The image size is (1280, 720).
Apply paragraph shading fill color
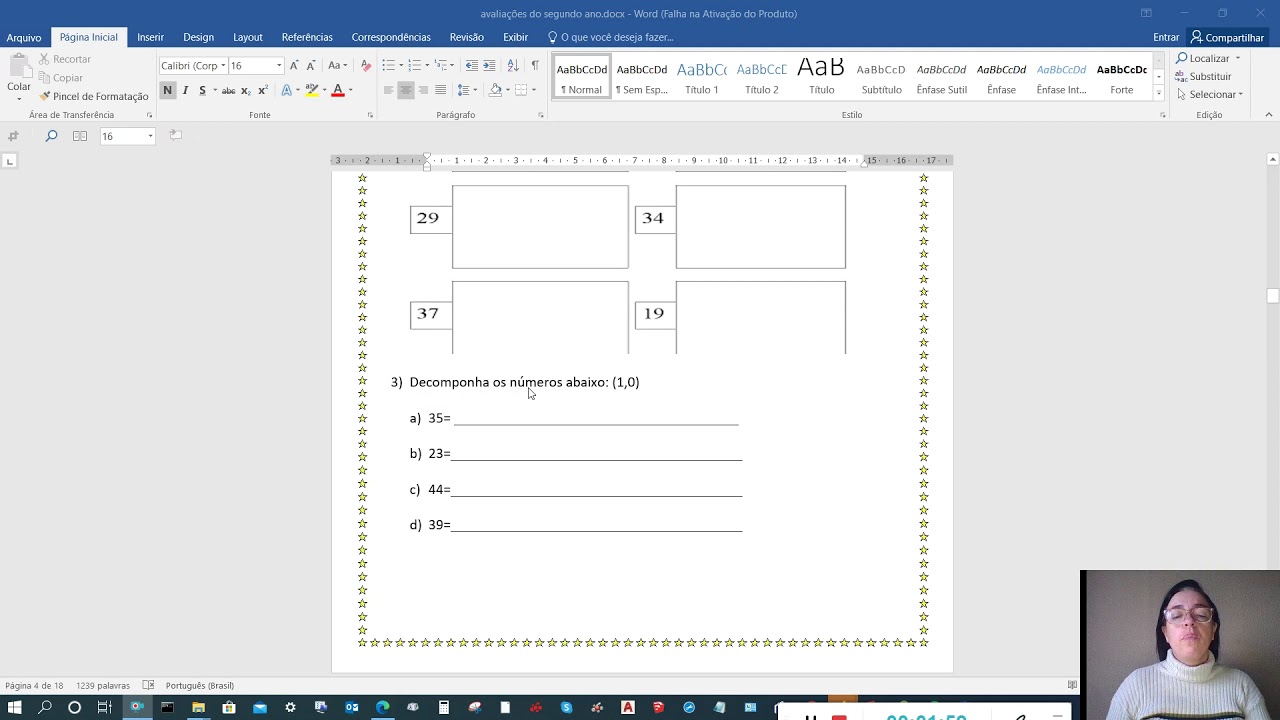click(x=495, y=90)
